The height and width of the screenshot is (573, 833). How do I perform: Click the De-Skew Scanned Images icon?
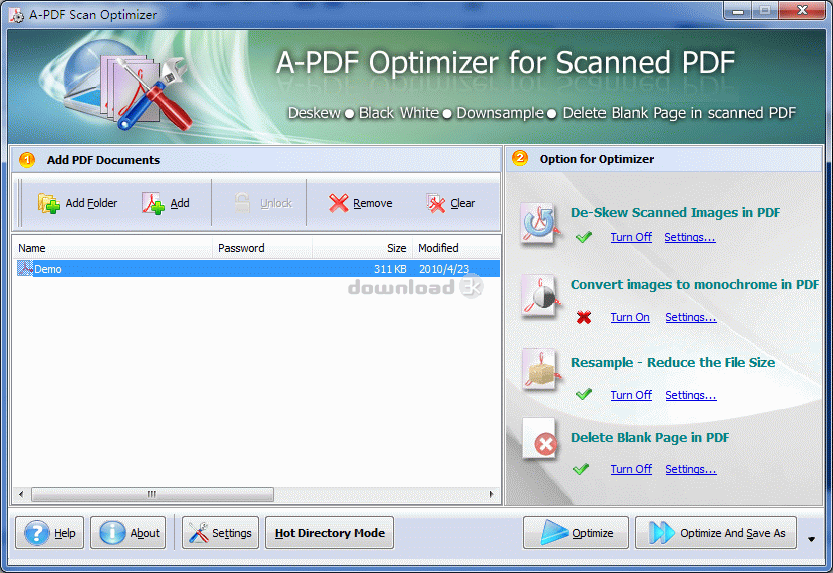pos(540,224)
